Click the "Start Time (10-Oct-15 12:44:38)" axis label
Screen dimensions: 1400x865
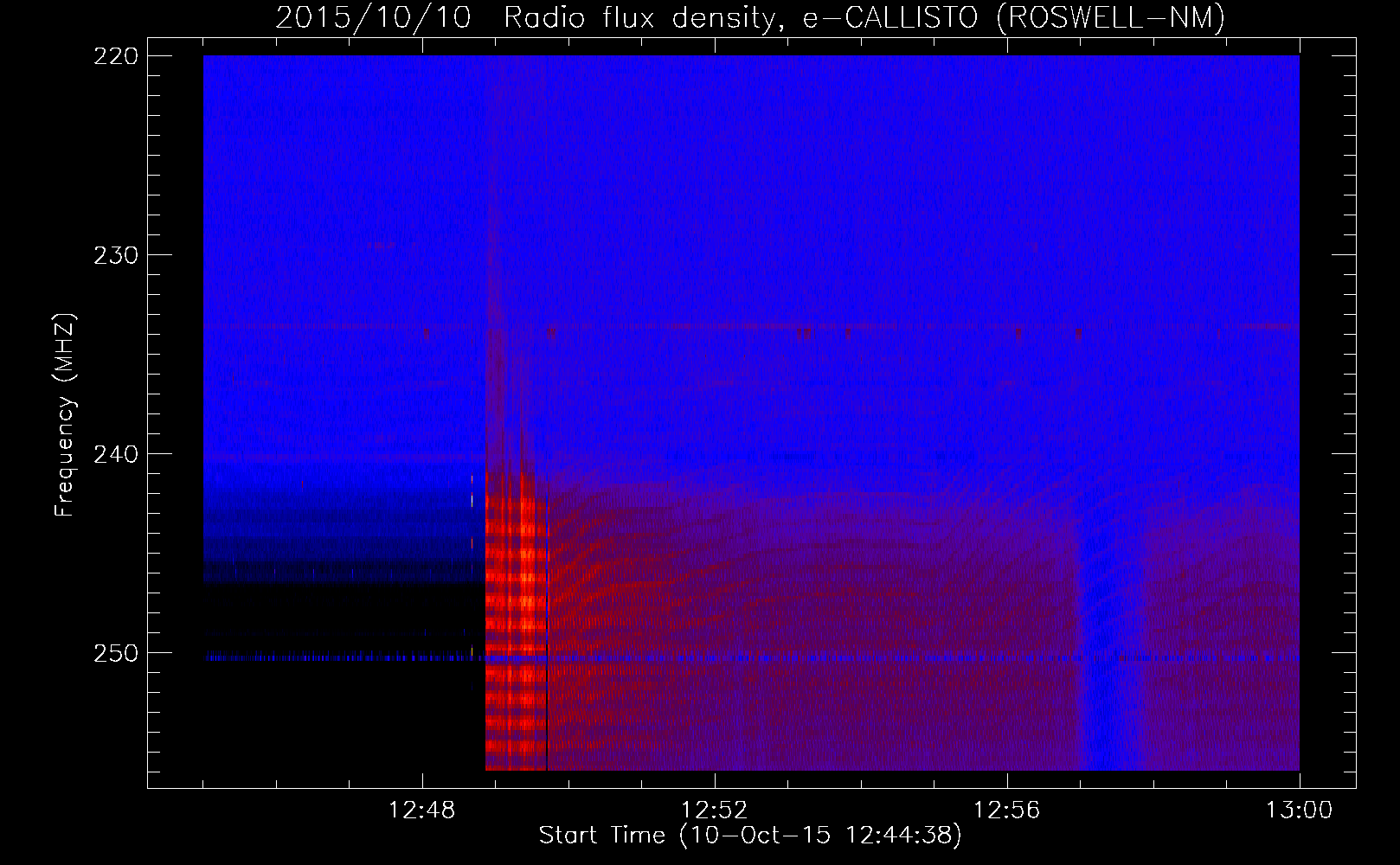[x=750, y=836]
